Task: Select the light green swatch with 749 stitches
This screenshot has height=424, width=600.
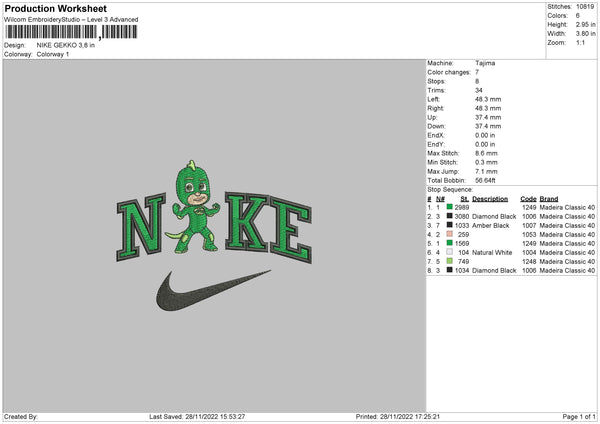Action: 450,261
